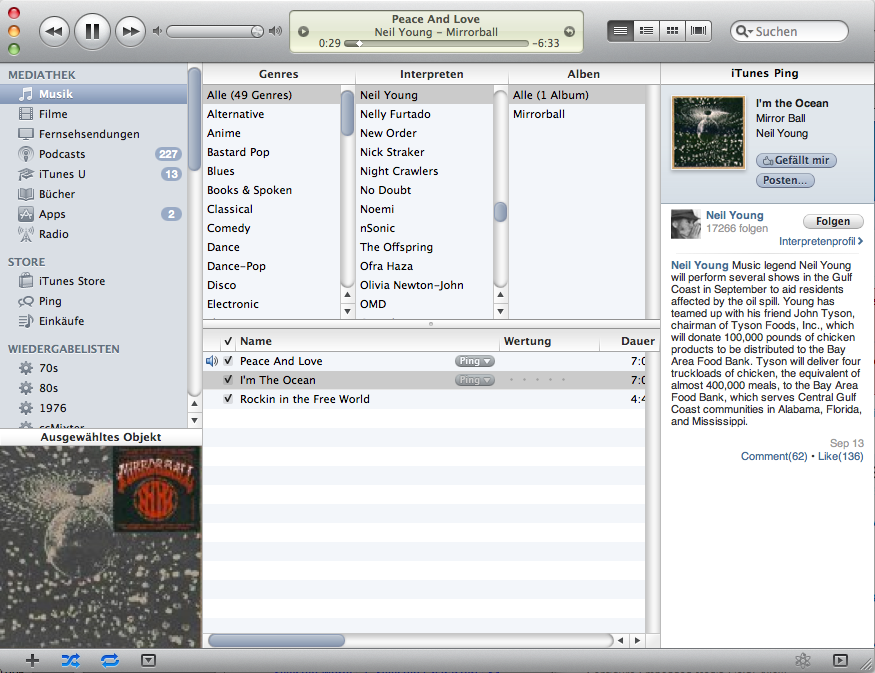The width and height of the screenshot is (875, 673).
Task: Toggle the checkbox column header
Action: pos(228,341)
